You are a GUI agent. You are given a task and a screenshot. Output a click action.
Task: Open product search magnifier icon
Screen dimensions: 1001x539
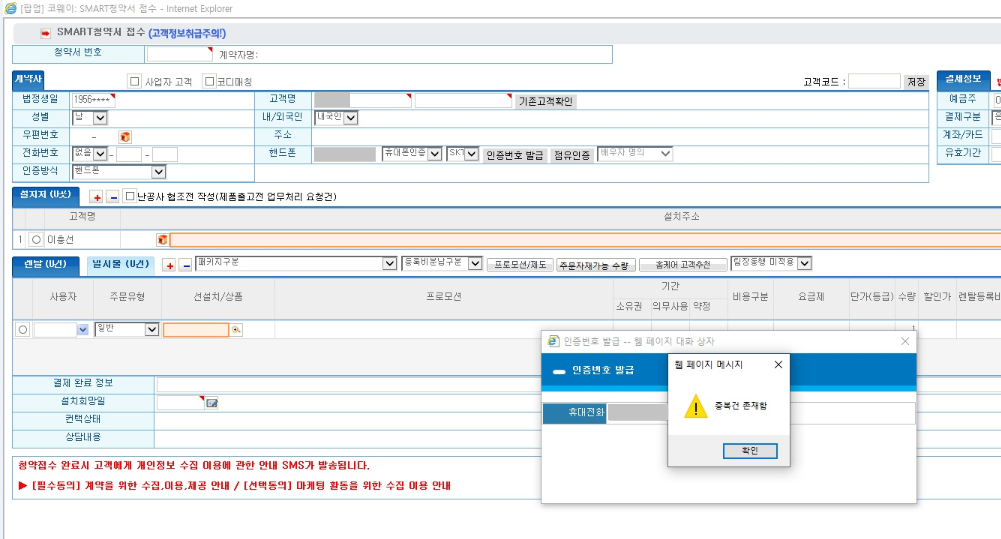(236, 330)
